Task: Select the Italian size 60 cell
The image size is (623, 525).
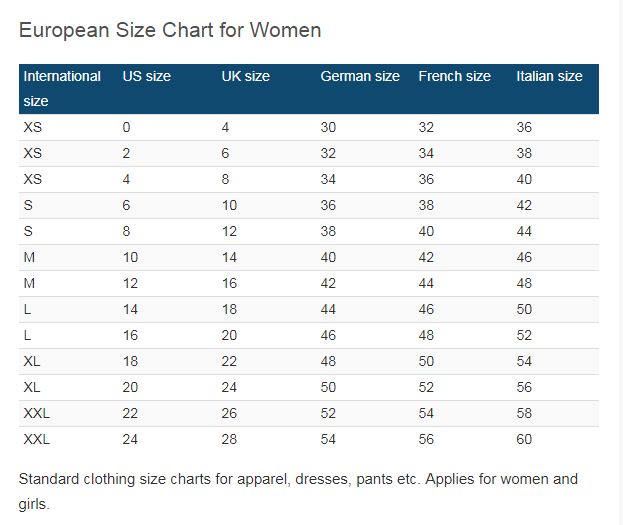Action: pos(525,440)
